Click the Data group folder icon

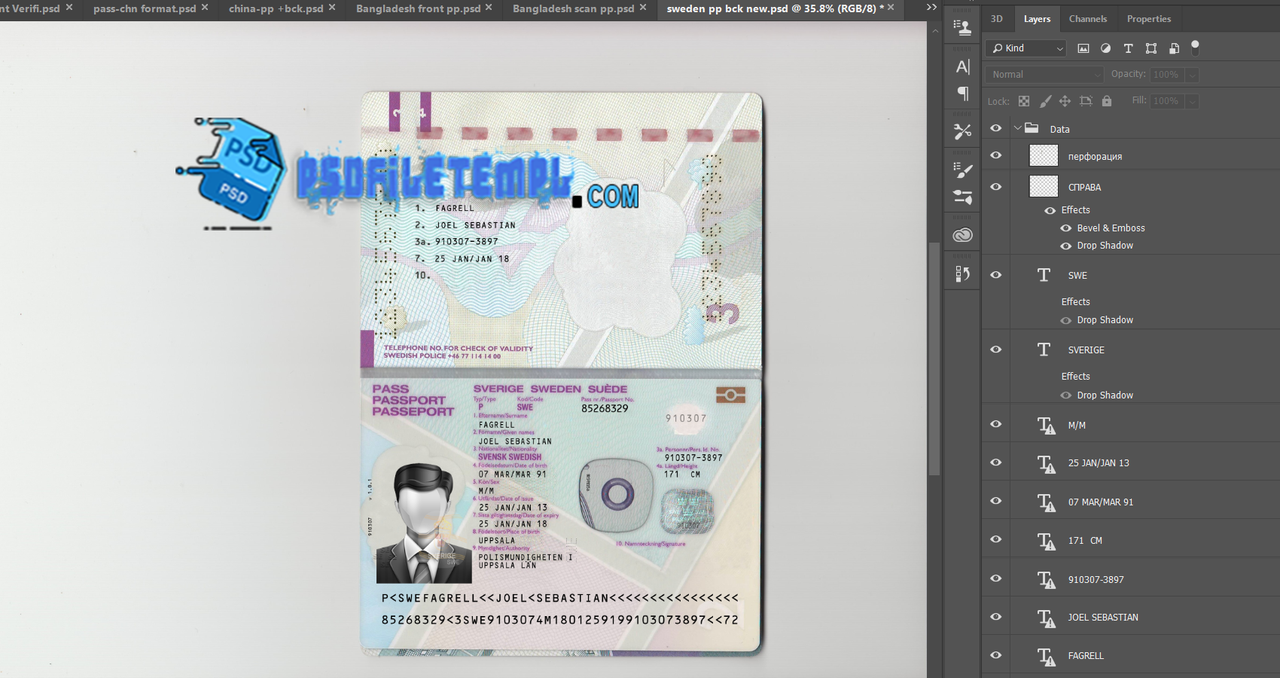pyautogui.click(x=1033, y=129)
